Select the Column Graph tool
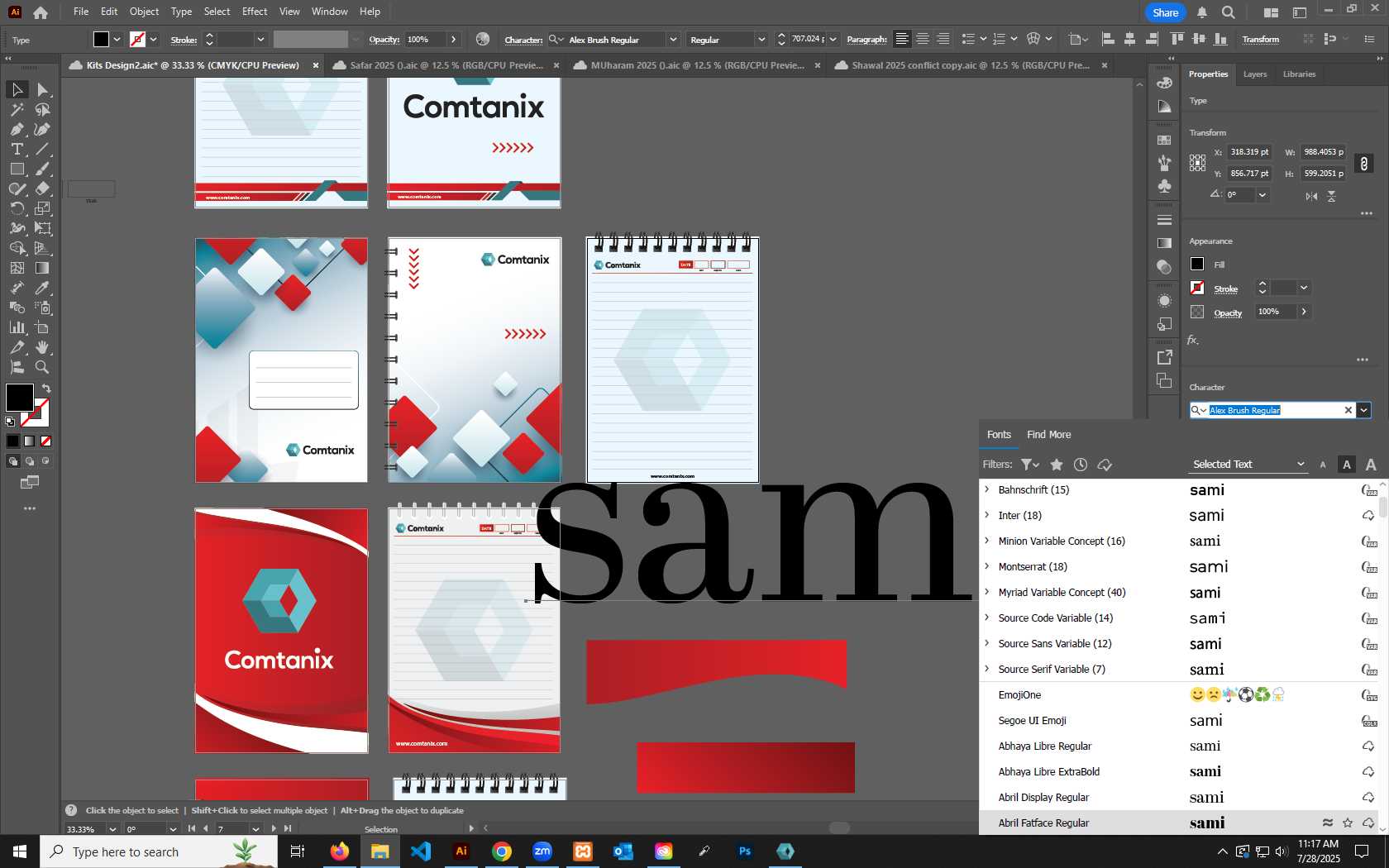Screen dimensions: 1389x868 (17, 327)
